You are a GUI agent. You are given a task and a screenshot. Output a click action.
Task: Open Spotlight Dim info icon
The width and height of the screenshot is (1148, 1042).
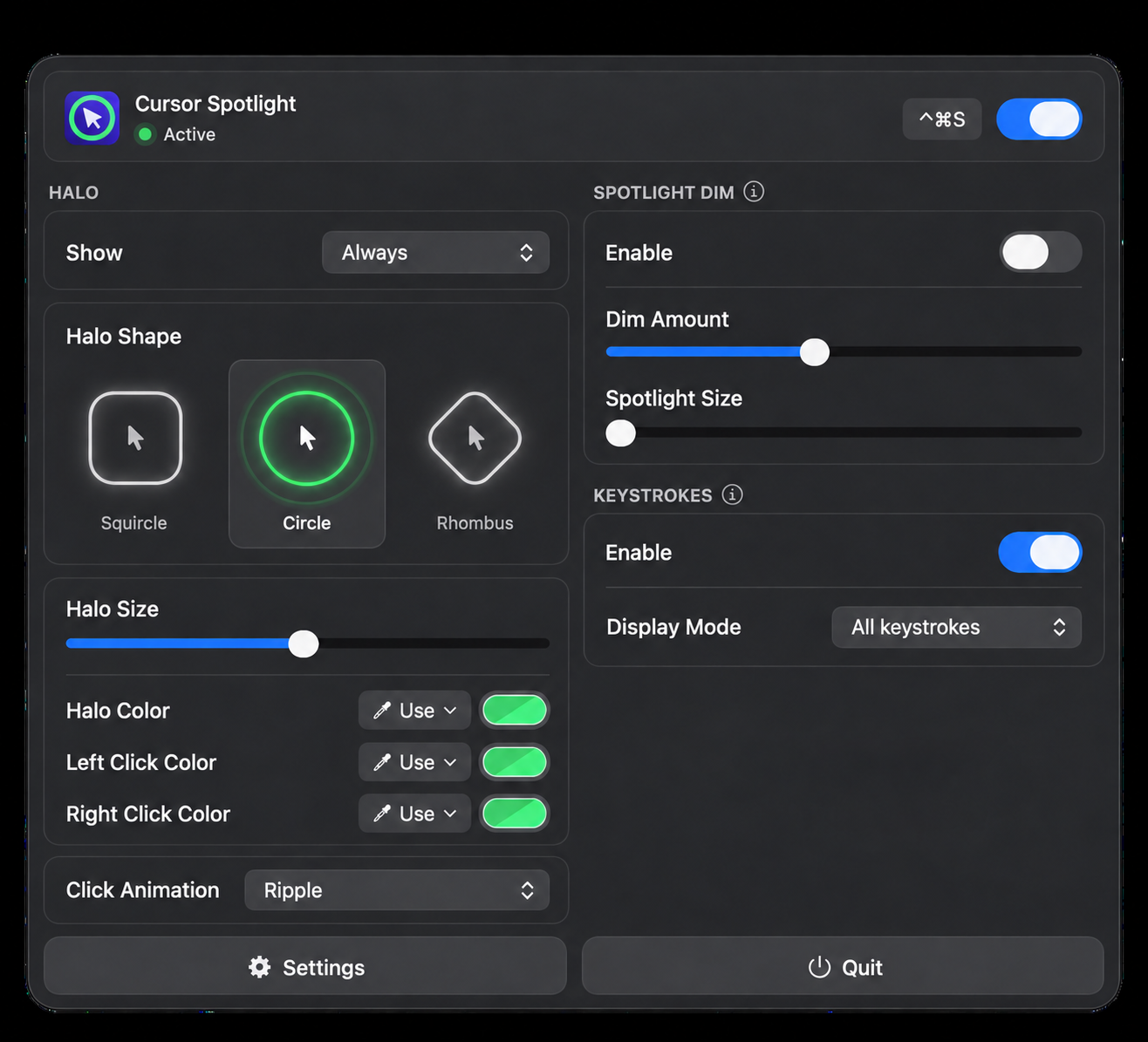pos(754,192)
